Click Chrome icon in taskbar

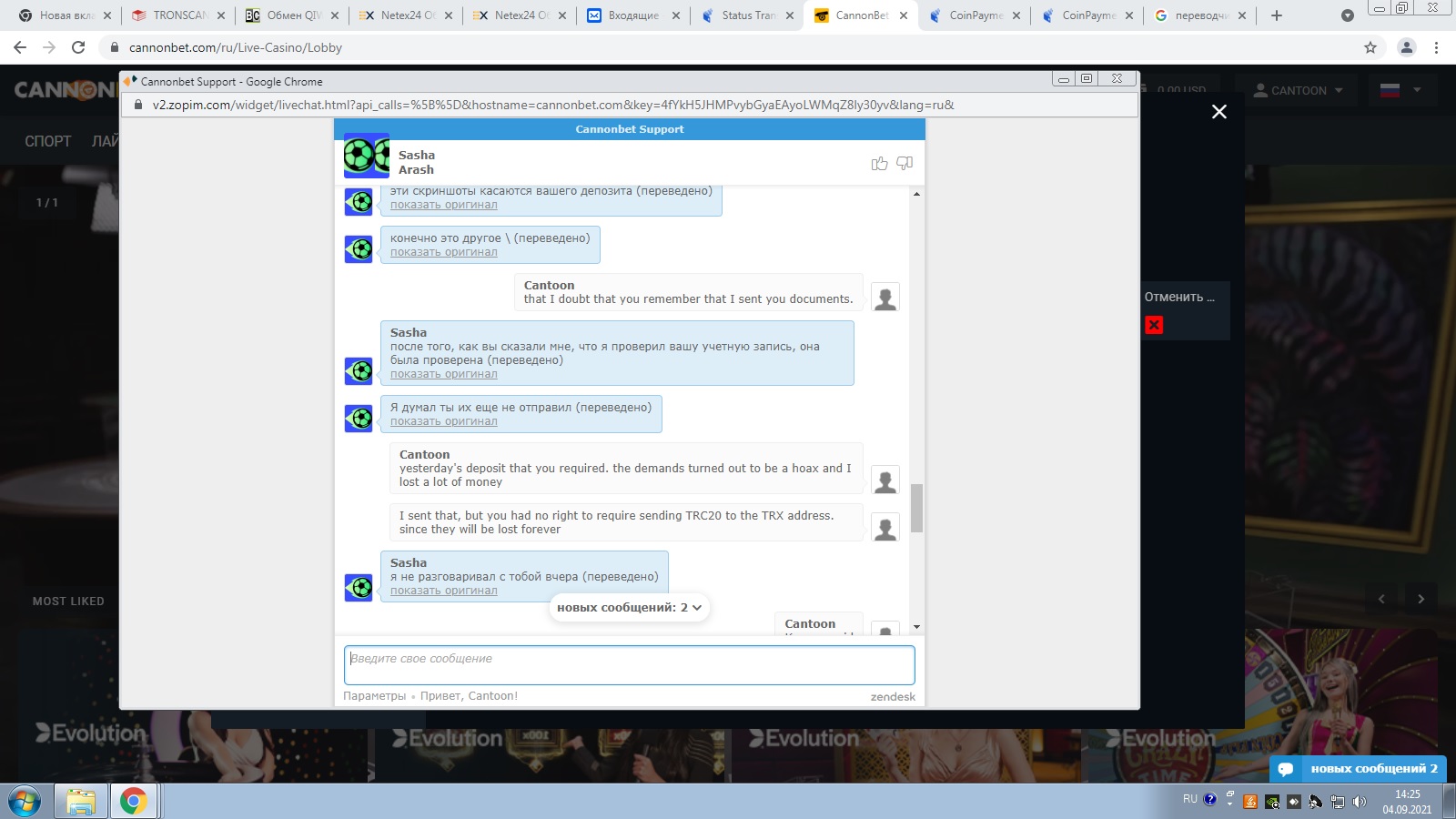[133, 802]
